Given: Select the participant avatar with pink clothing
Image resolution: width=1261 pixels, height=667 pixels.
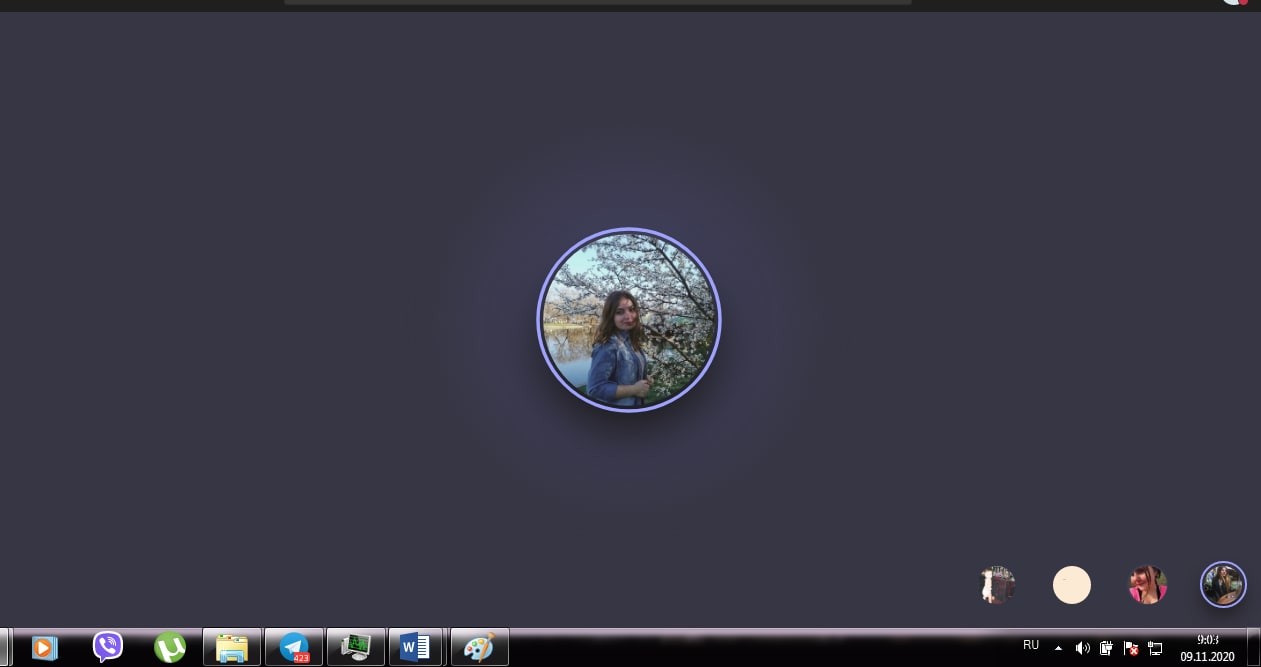Looking at the screenshot, I should (1148, 584).
